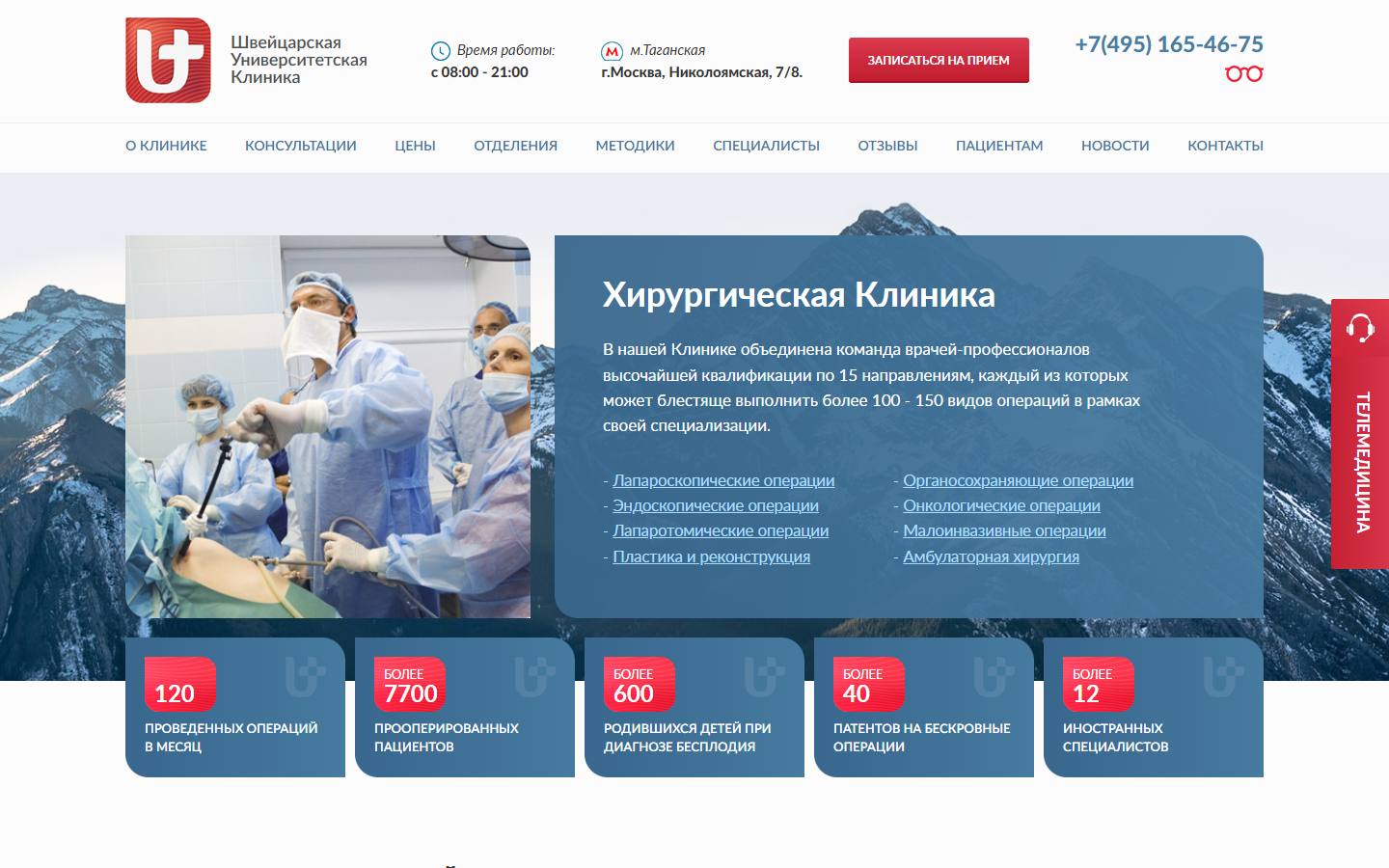The width and height of the screenshot is (1389, 868).
Task: Call the phone number +7(495) 165-46-75
Action: [1169, 44]
